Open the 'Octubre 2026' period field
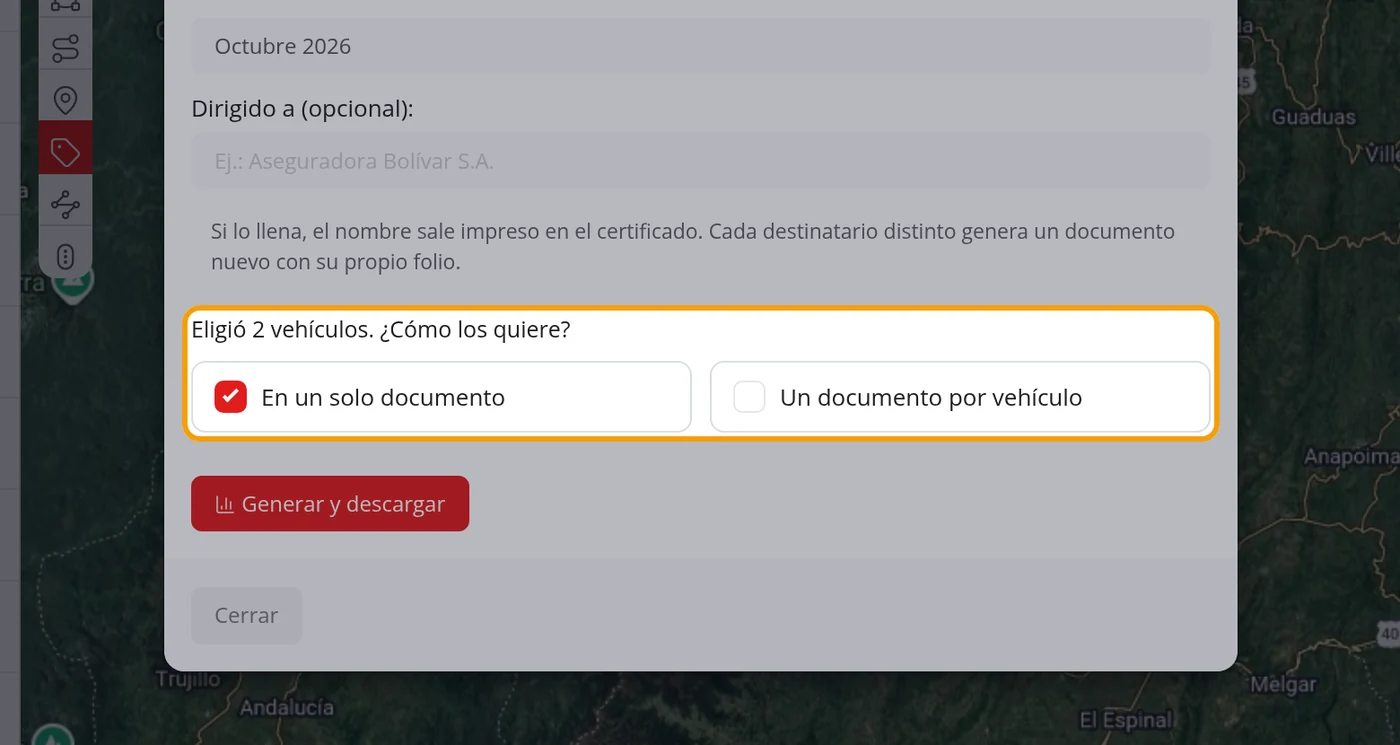This screenshot has height=745, width=1400. point(701,46)
